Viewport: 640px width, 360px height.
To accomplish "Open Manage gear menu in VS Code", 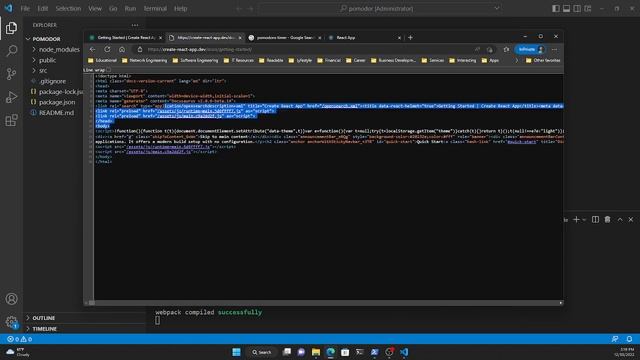I will point(11,322).
